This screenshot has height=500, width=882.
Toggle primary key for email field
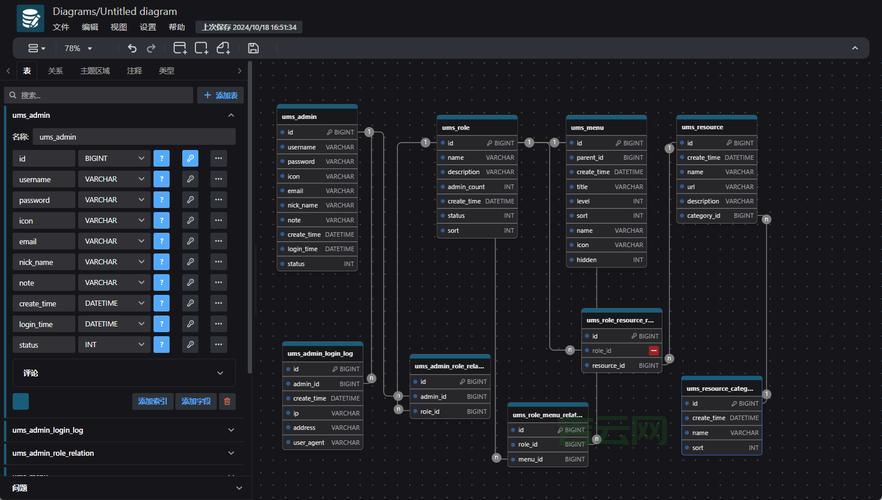click(190, 241)
